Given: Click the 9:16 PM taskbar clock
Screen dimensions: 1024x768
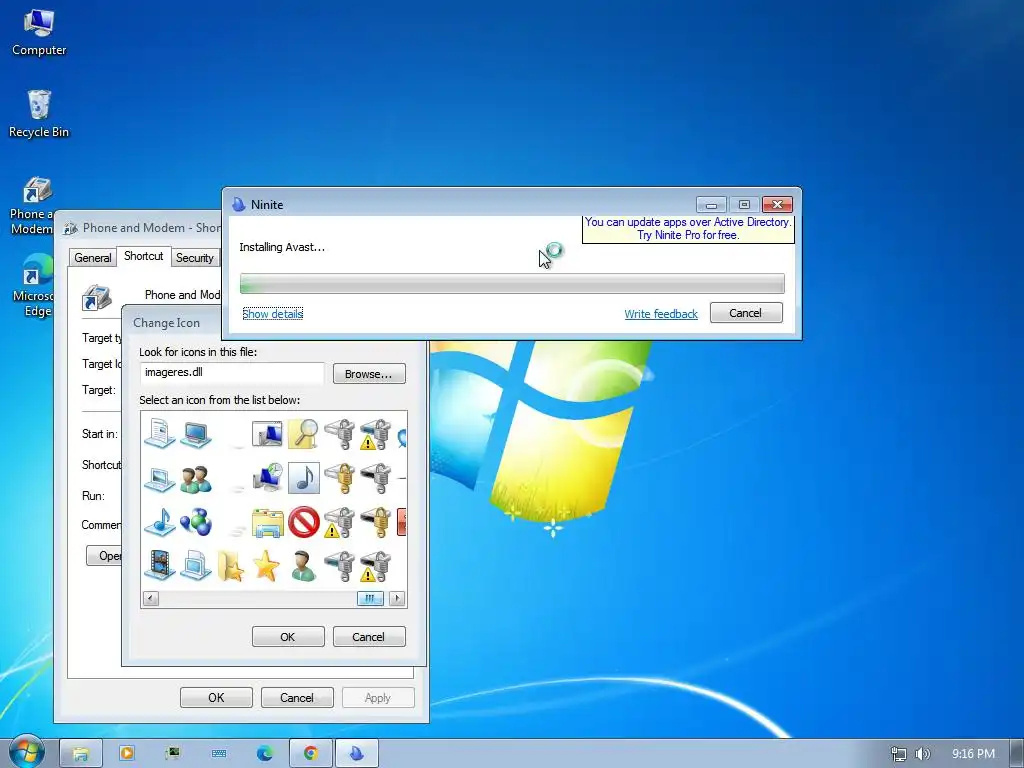Looking at the screenshot, I should click(973, 754).
